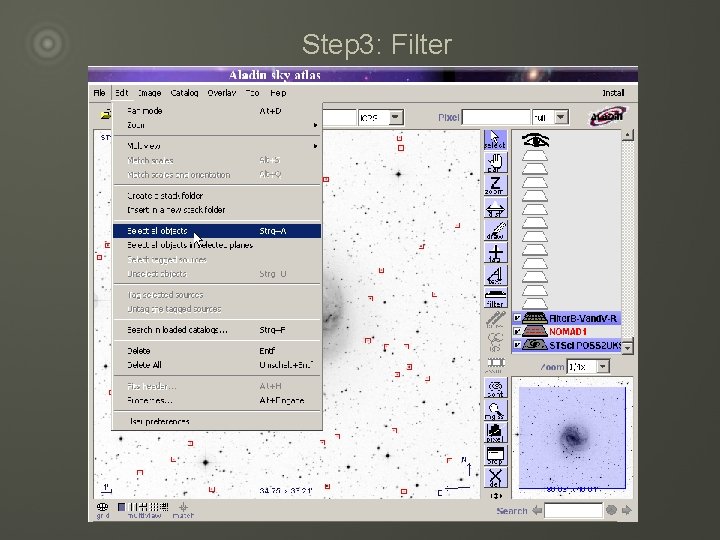The width and height of the screenshot is (720, 540).
Task: Uncheck the NOMAD1 plane checkbox
Action: (x=517, y=331)
